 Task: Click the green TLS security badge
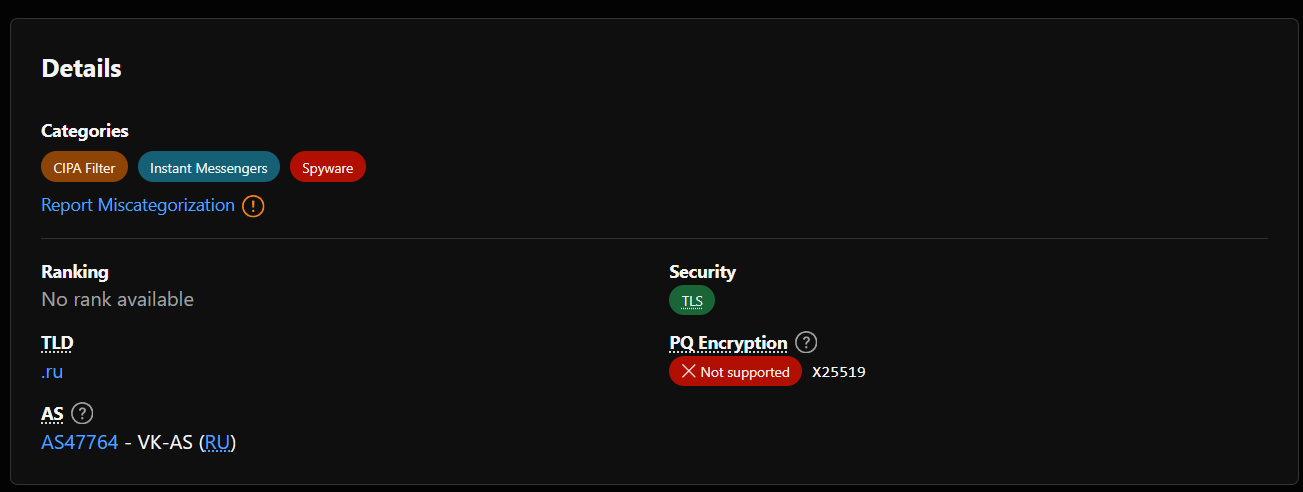click(x=692, y=301)
